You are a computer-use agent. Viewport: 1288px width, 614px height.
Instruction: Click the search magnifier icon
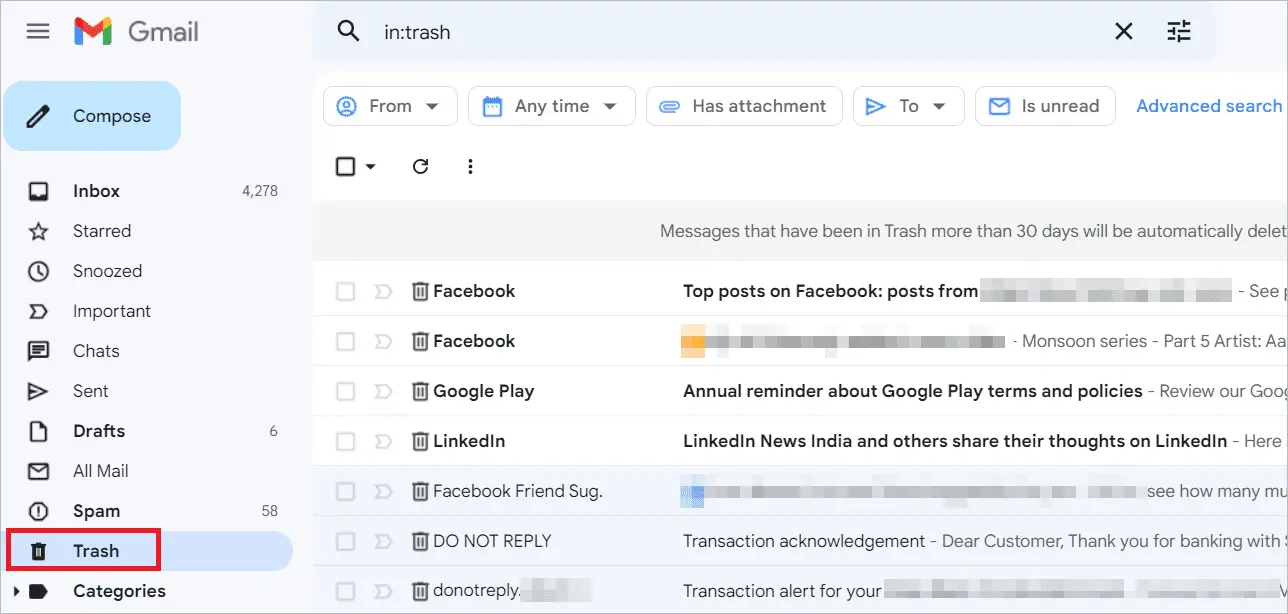(348, 31)
